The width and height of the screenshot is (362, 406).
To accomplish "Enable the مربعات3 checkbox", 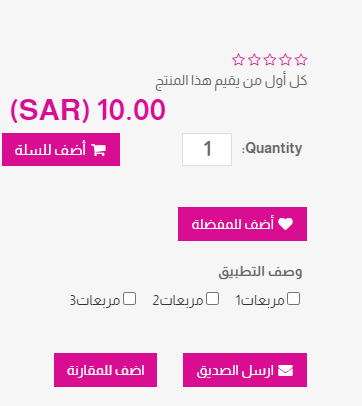I will click(x=129, y=299).
